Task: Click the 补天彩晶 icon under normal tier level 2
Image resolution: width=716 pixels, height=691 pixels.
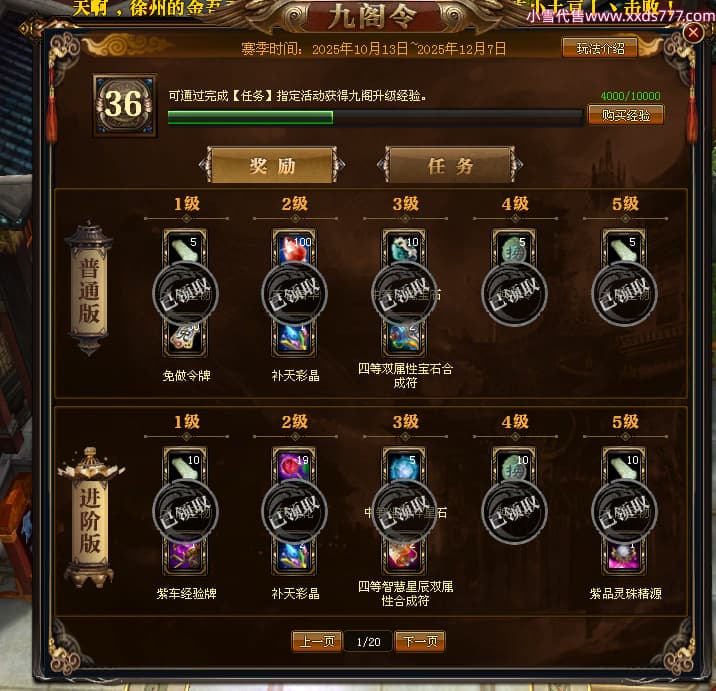Action: click(295, 338)
